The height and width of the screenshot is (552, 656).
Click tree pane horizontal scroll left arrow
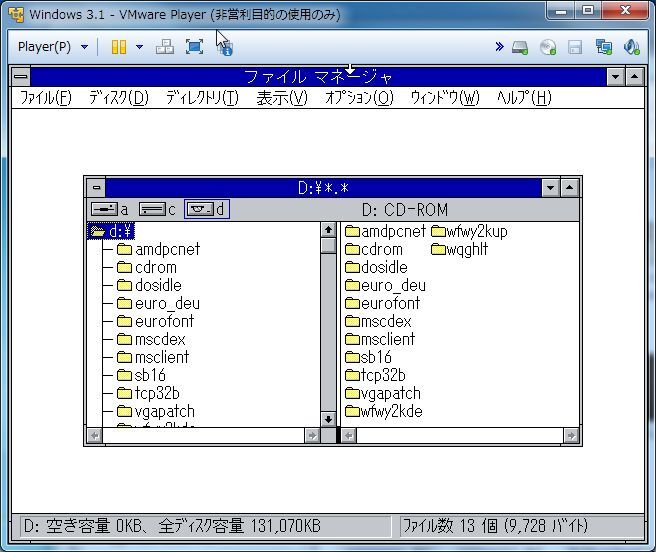pos(95,436)
